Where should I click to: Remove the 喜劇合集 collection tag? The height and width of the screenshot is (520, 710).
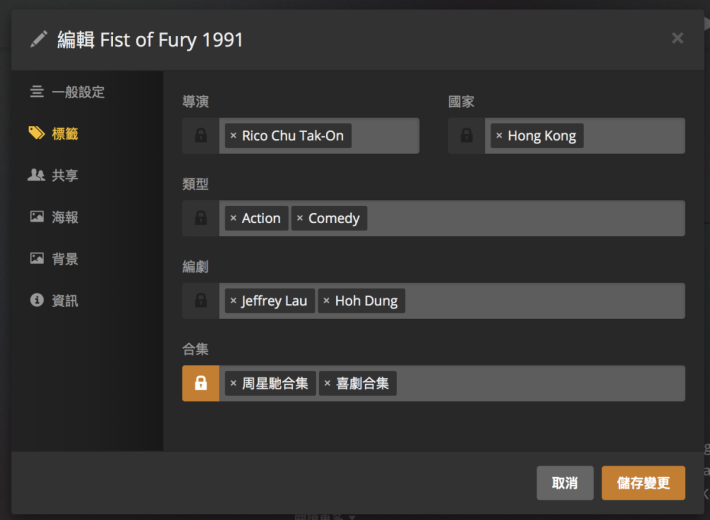click(x=327, y=383)
